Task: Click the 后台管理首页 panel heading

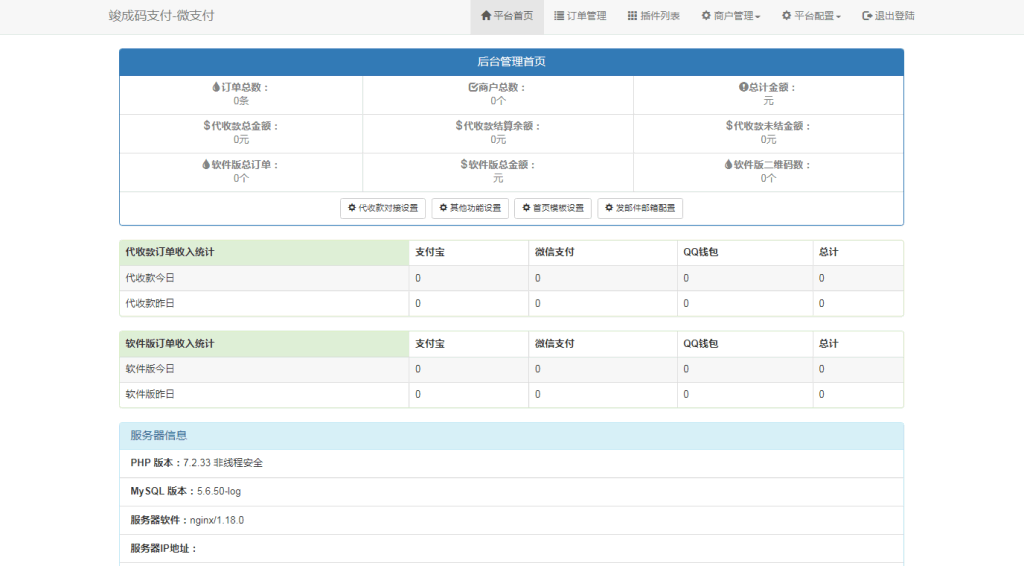Action: coord(511,62)
